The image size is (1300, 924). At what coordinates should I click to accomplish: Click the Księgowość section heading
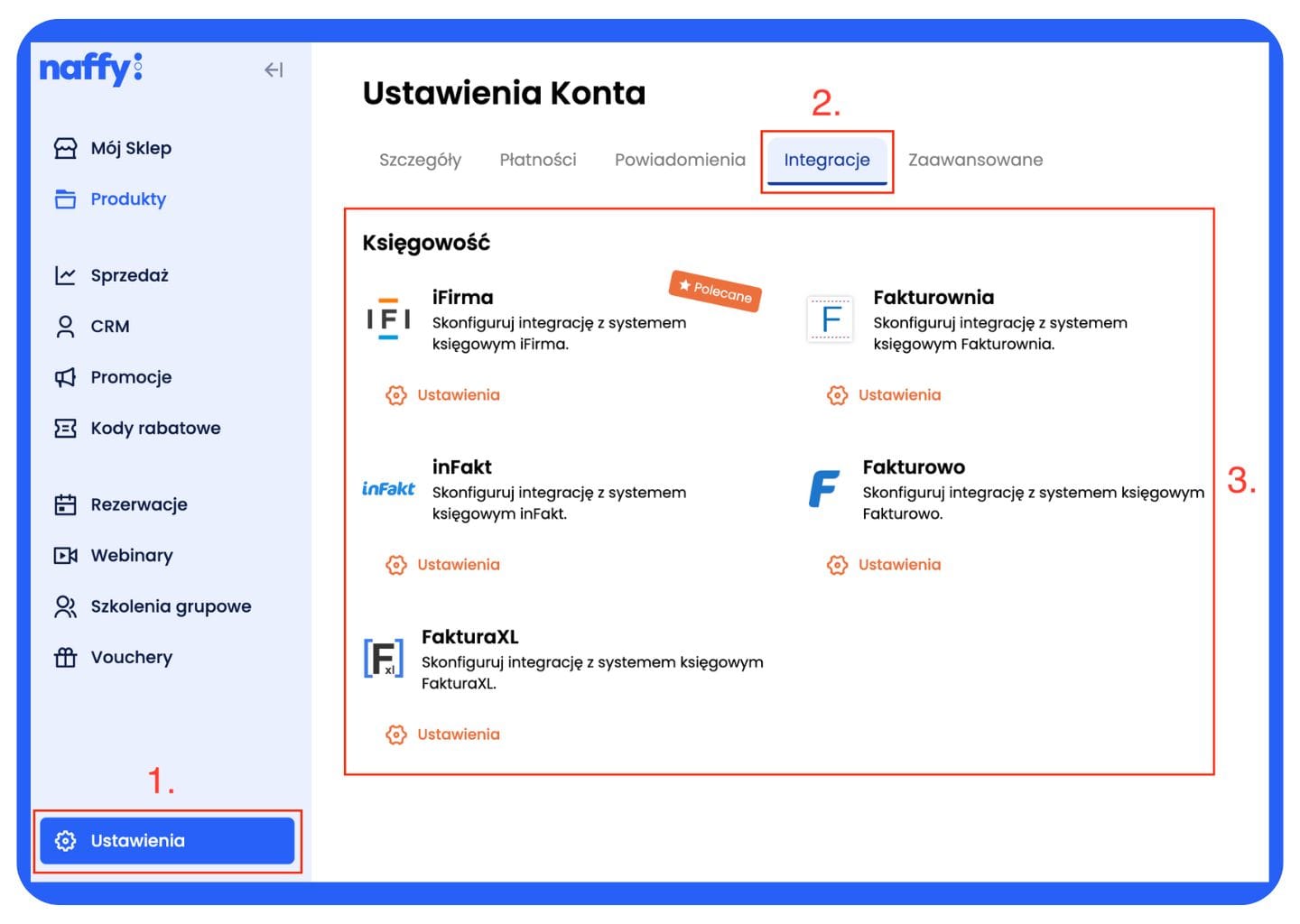(x=426, y=242)
